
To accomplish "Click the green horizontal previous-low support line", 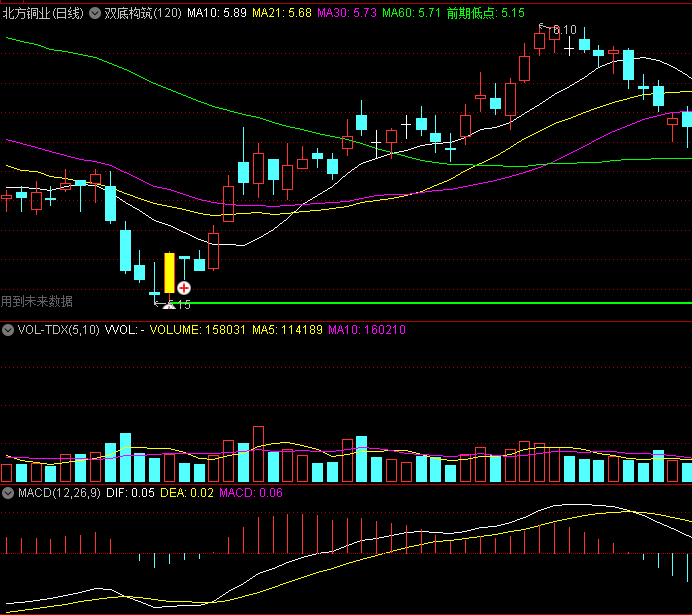I will coord(432,303).
